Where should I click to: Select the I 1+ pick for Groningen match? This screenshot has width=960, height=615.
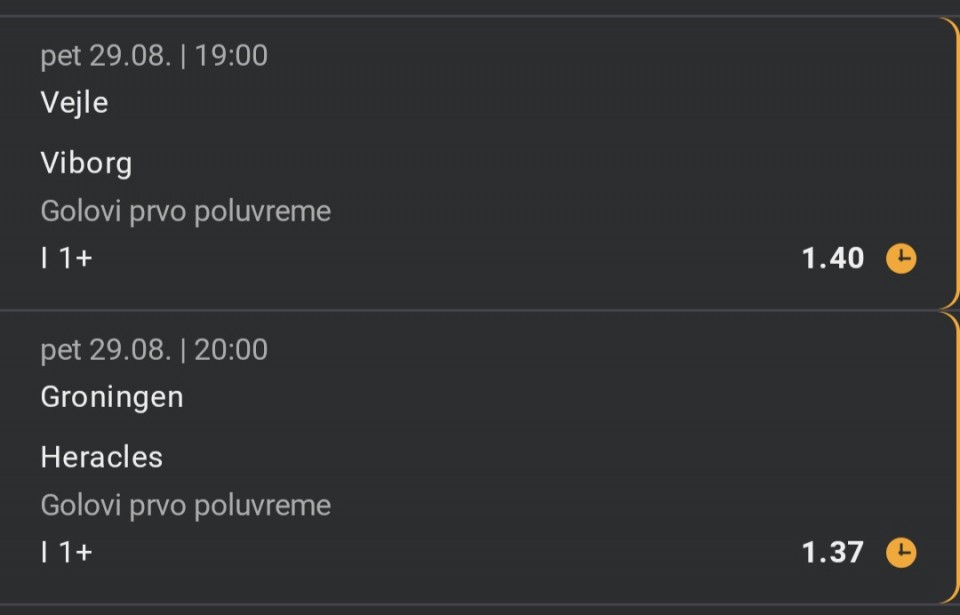pos(67,553)
